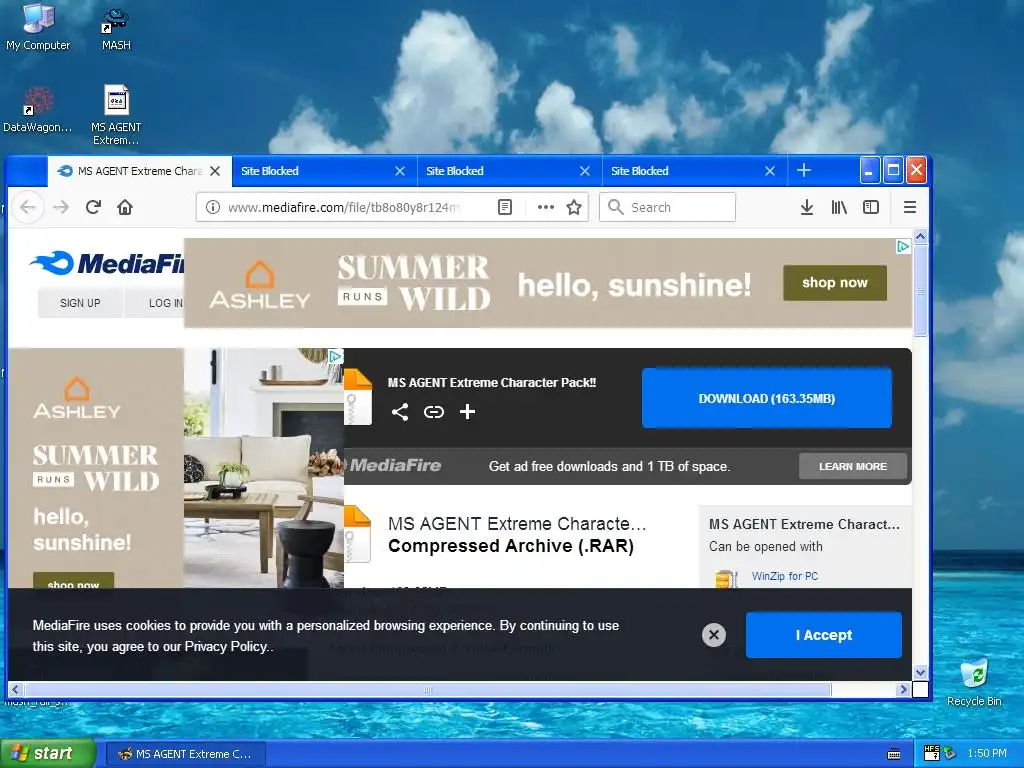The width and height of the screenshot is (1024, 768).
Task: Open a new tab with plus button
Action: pos(804,170)
